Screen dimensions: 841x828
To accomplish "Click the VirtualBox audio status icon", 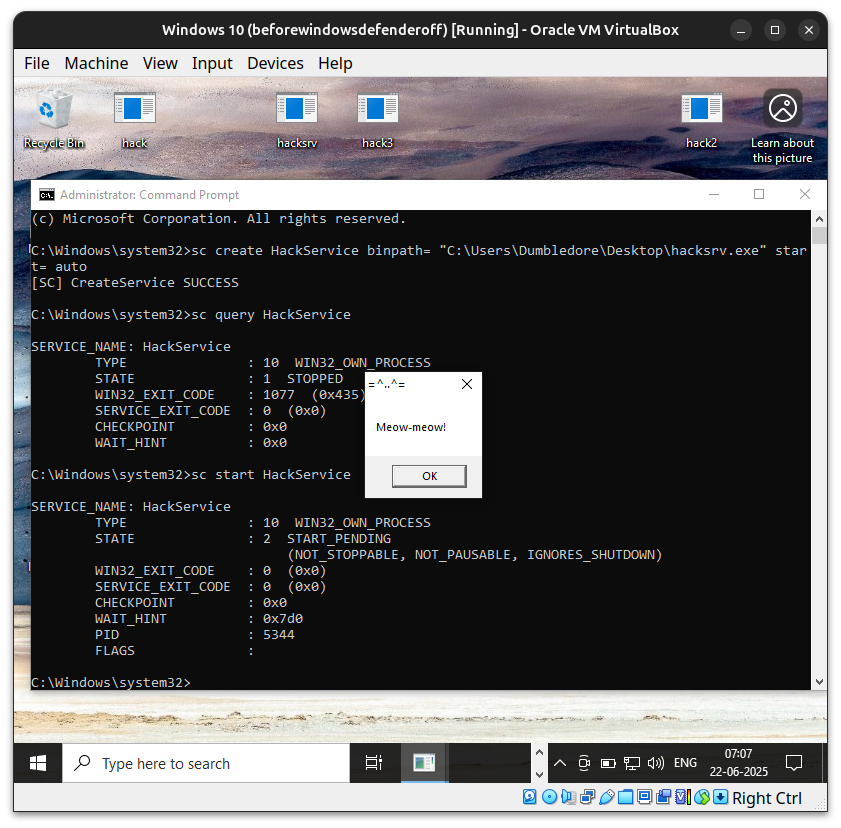I will [568, 797].
